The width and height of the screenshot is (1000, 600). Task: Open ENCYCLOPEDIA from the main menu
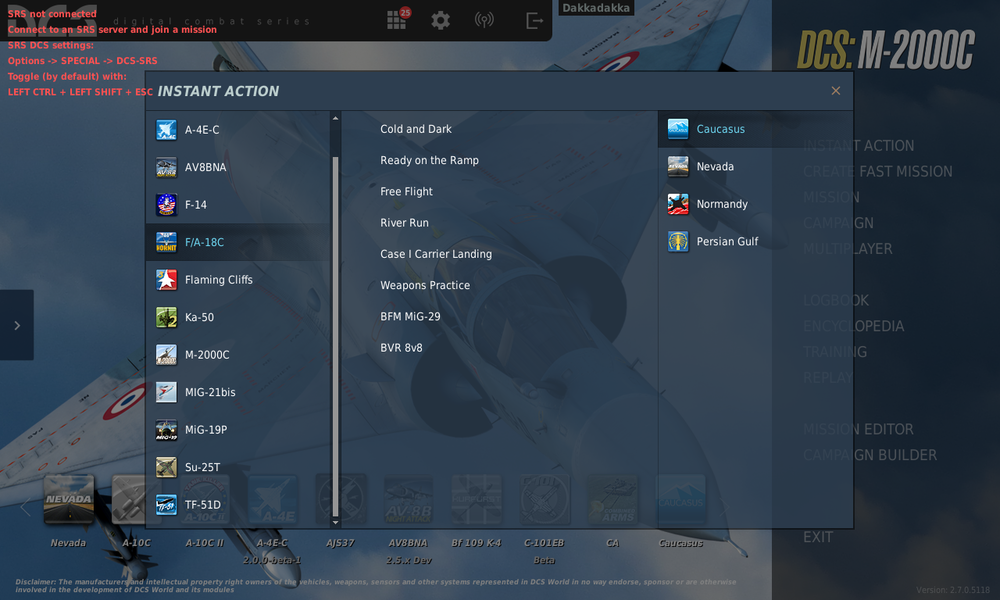pyautogui.click(x=853, y=326)
